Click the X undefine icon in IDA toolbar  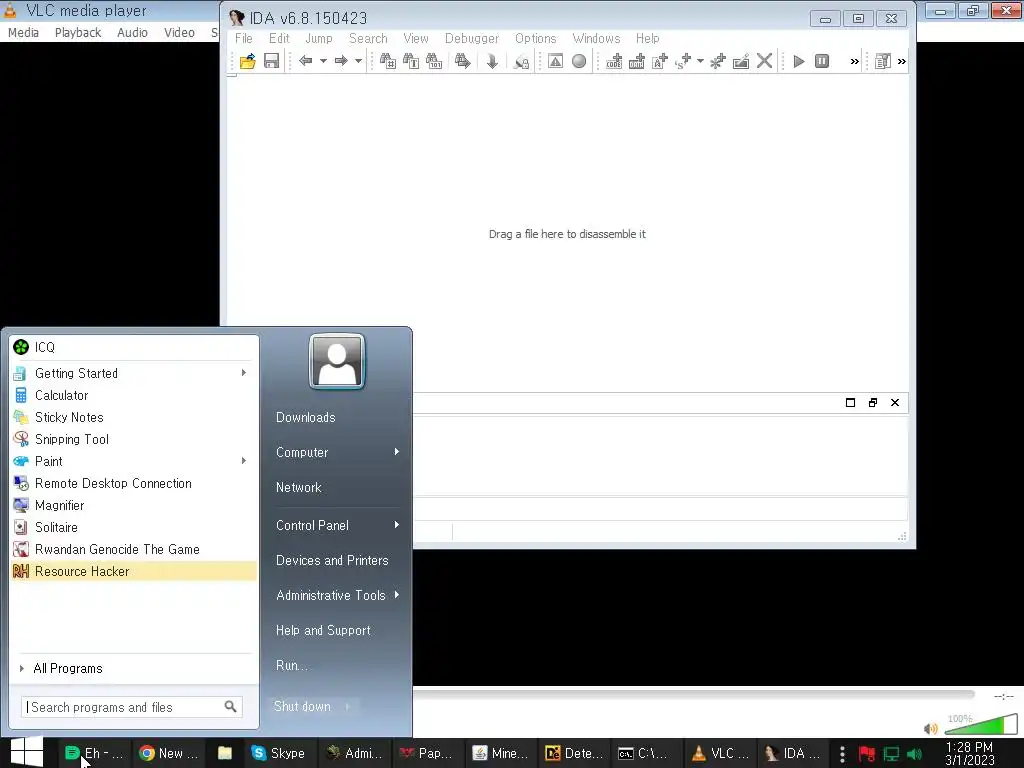[x=764, y=61]
